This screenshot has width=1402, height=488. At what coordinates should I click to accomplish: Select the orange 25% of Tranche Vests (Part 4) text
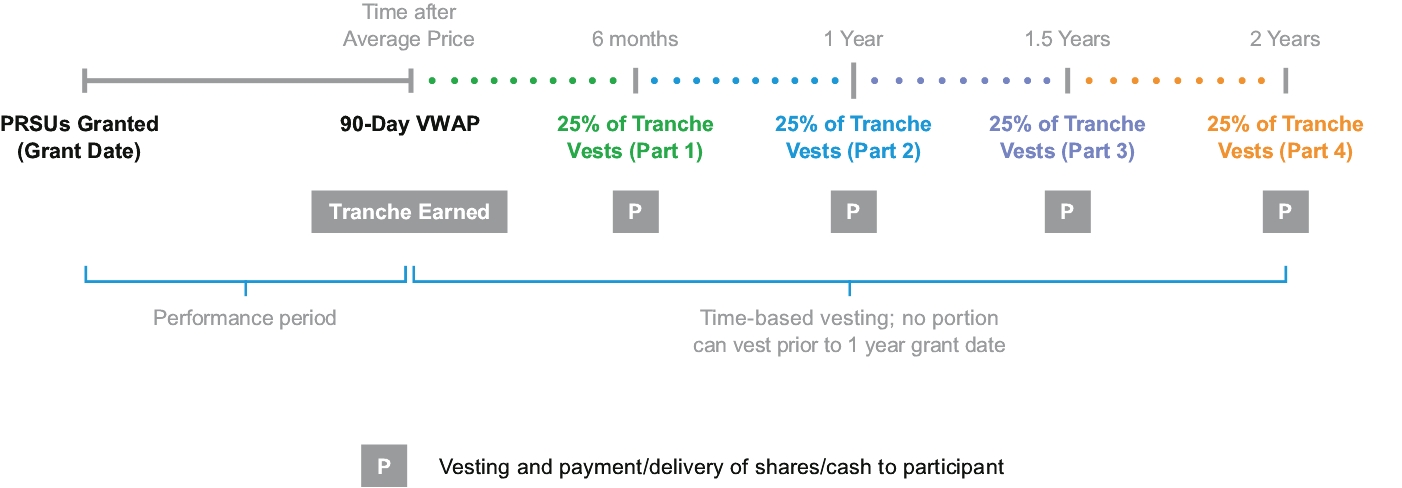tap(1285, 138)
